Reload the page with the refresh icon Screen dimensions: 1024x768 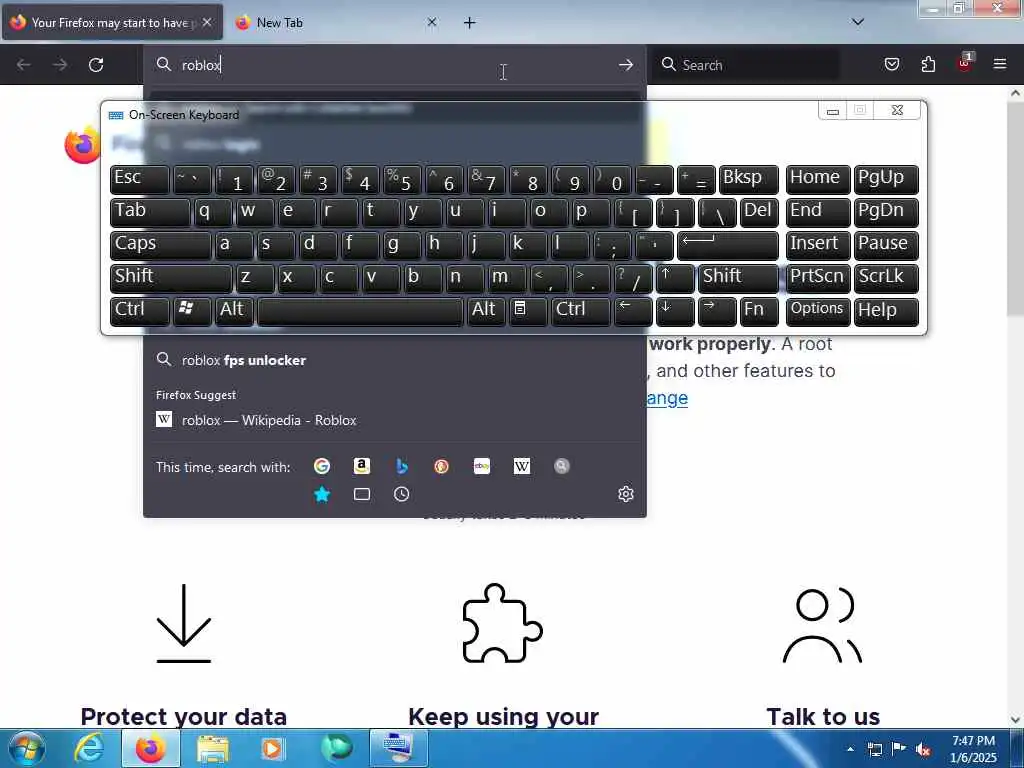coord(96,65)
